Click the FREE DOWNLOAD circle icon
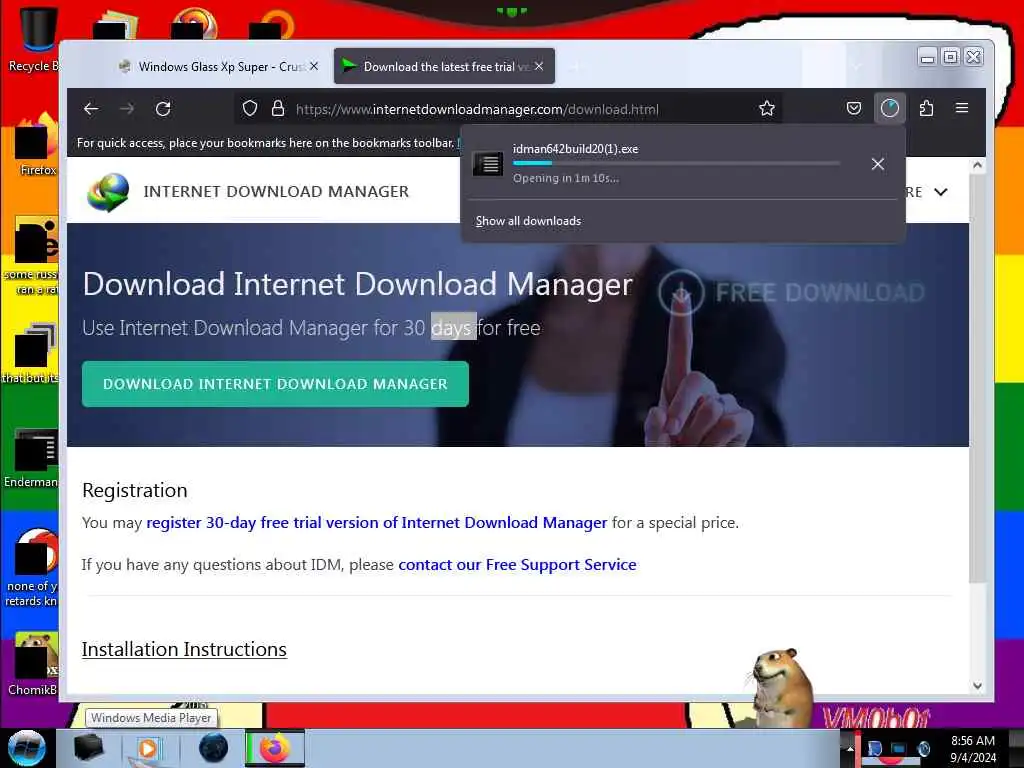 coord(681,293)
